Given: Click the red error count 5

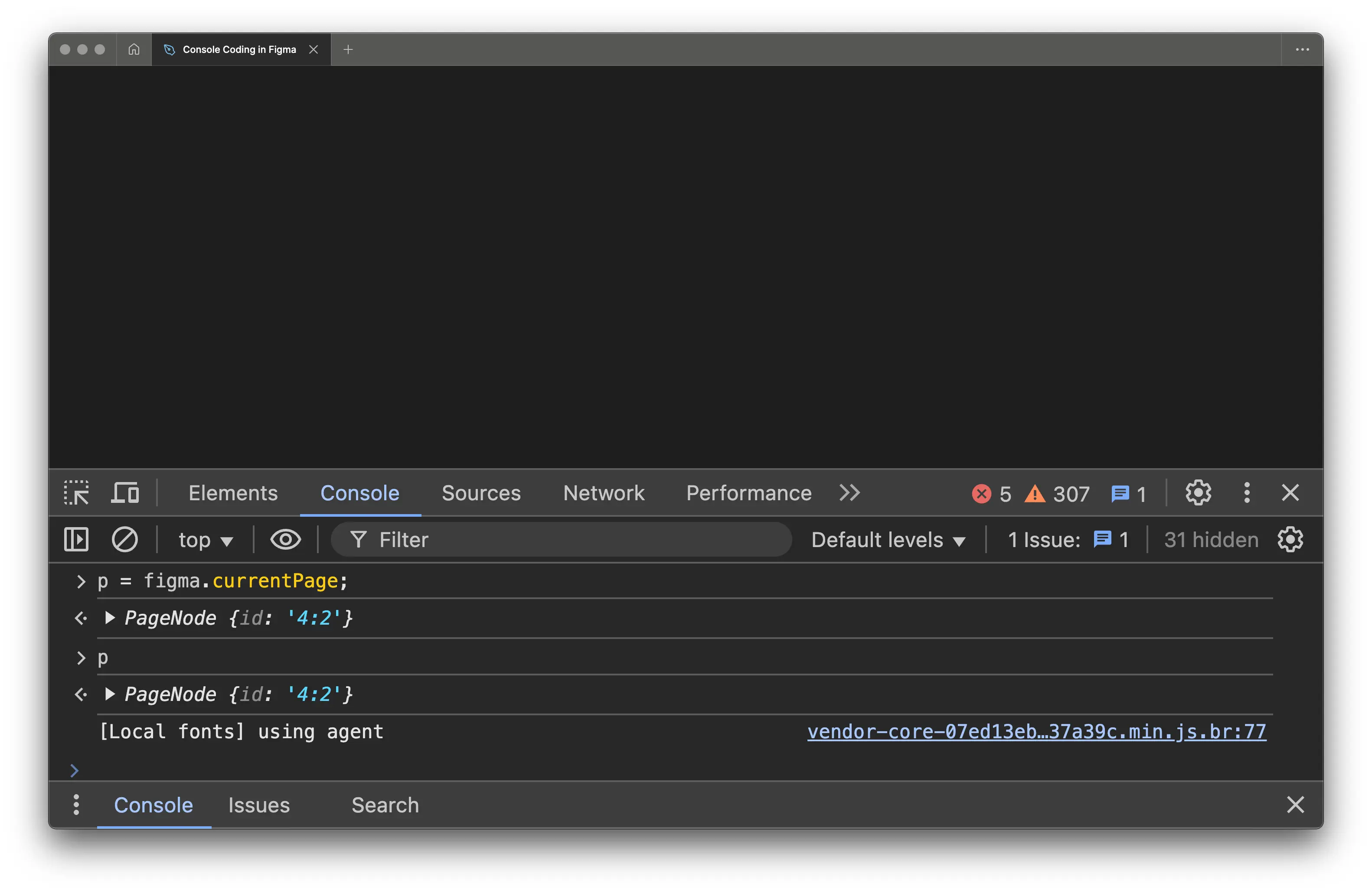Looking at the screenshot, I should click(x=992, y=494).
